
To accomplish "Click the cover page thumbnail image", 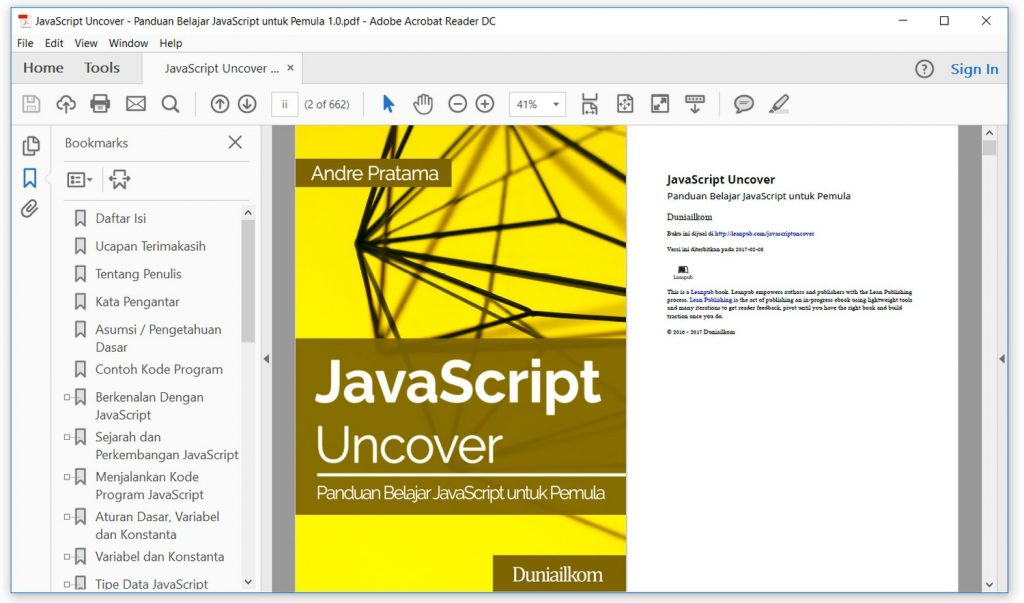I will pos(460,359).
